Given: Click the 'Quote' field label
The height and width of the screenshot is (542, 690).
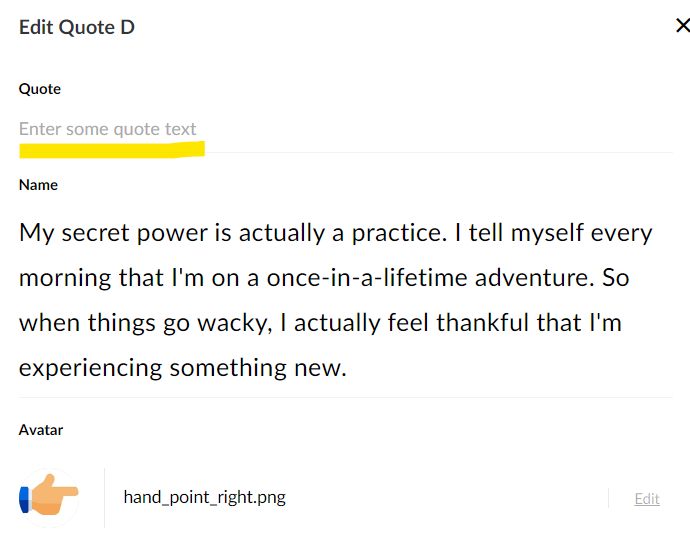Looking at the screenshot, I should tap(40, 89).
